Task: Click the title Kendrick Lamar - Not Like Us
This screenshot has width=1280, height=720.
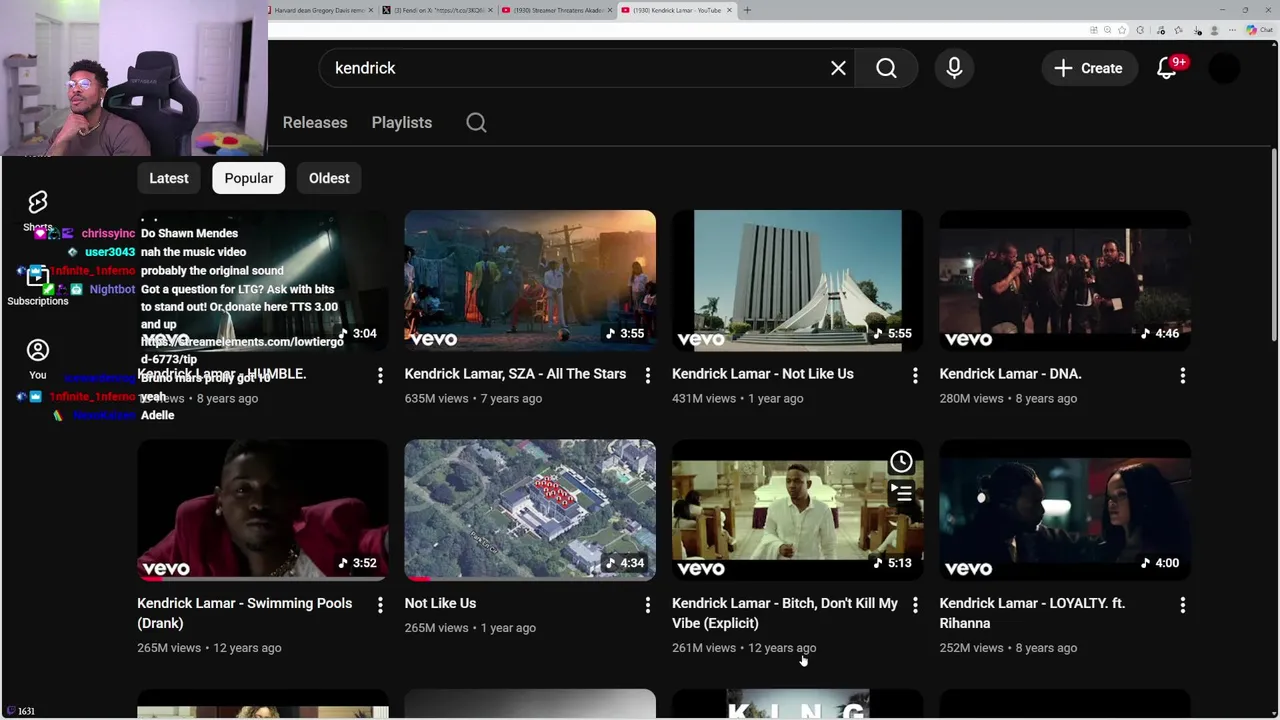Action: pos(763,374)
